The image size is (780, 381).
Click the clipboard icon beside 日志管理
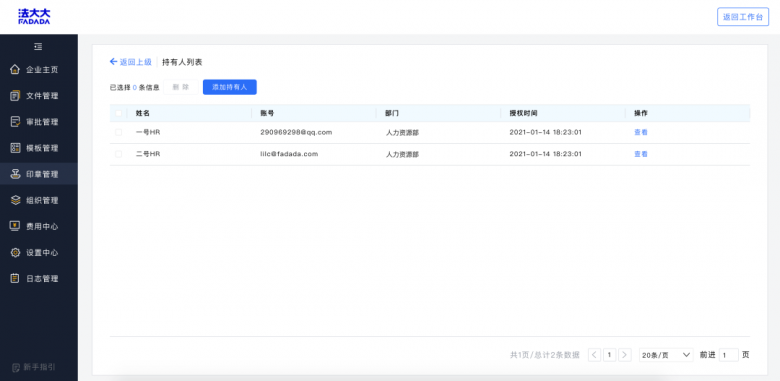(x=15, y=278)
